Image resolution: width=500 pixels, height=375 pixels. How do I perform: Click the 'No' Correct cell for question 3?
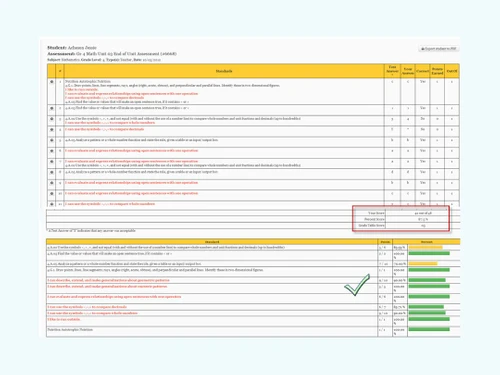tap(422, 119)
